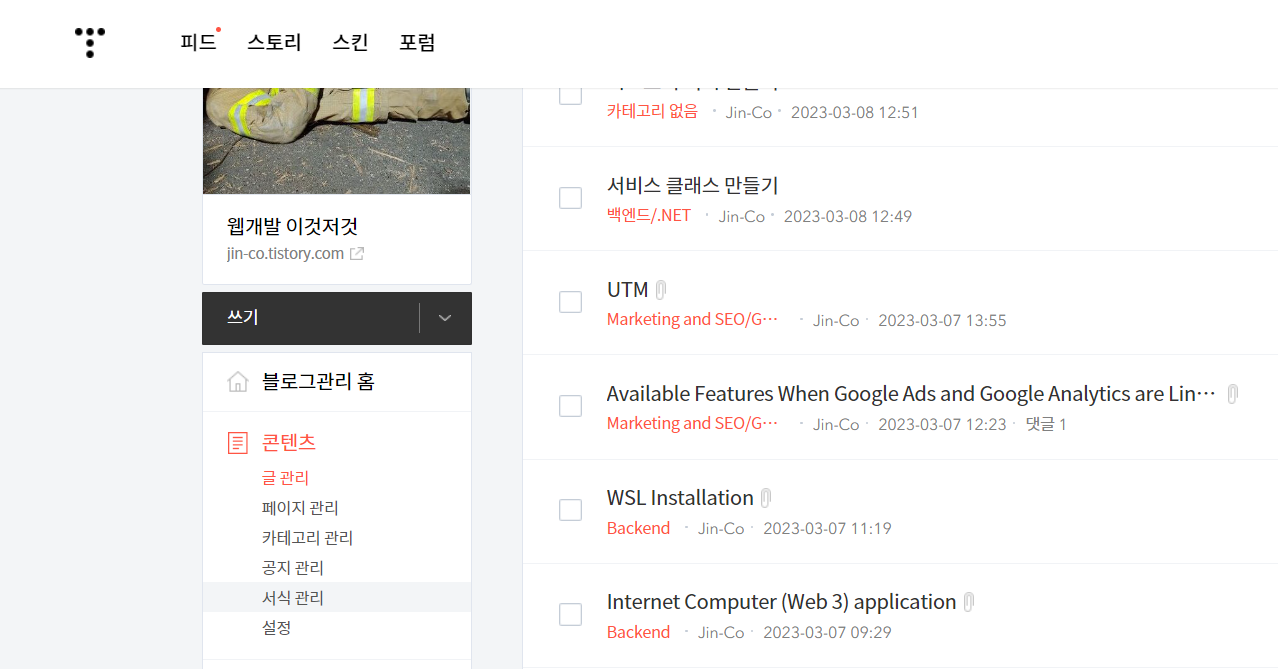Click date 2023-03-07 09:29

(827, 633)
